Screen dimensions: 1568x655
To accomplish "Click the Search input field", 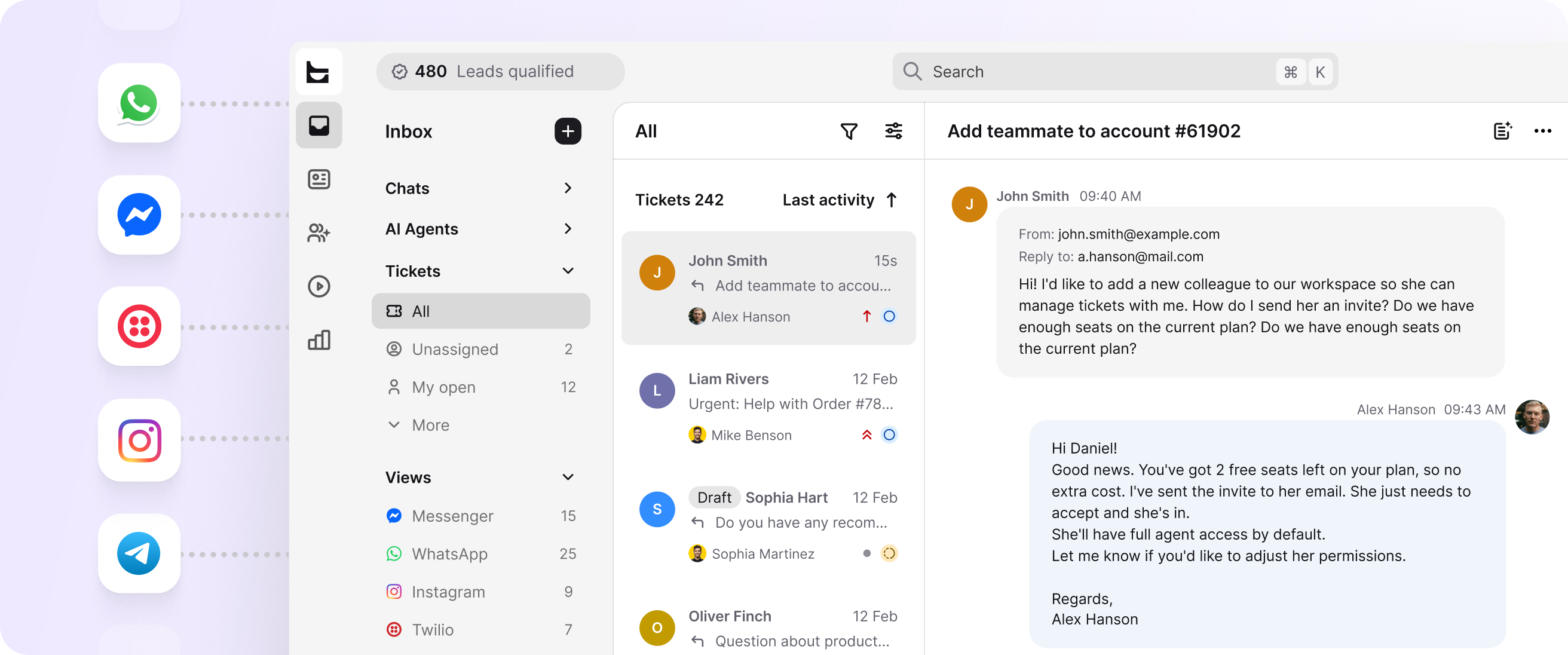I will point(1114,71).
